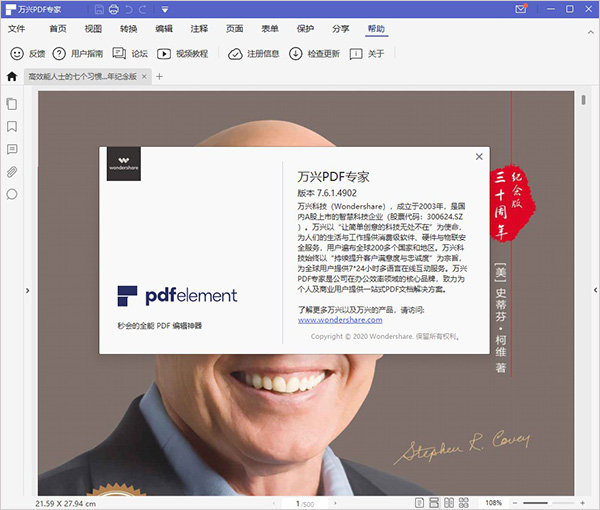Add a new tab with plus icon

tap(160, 77)
